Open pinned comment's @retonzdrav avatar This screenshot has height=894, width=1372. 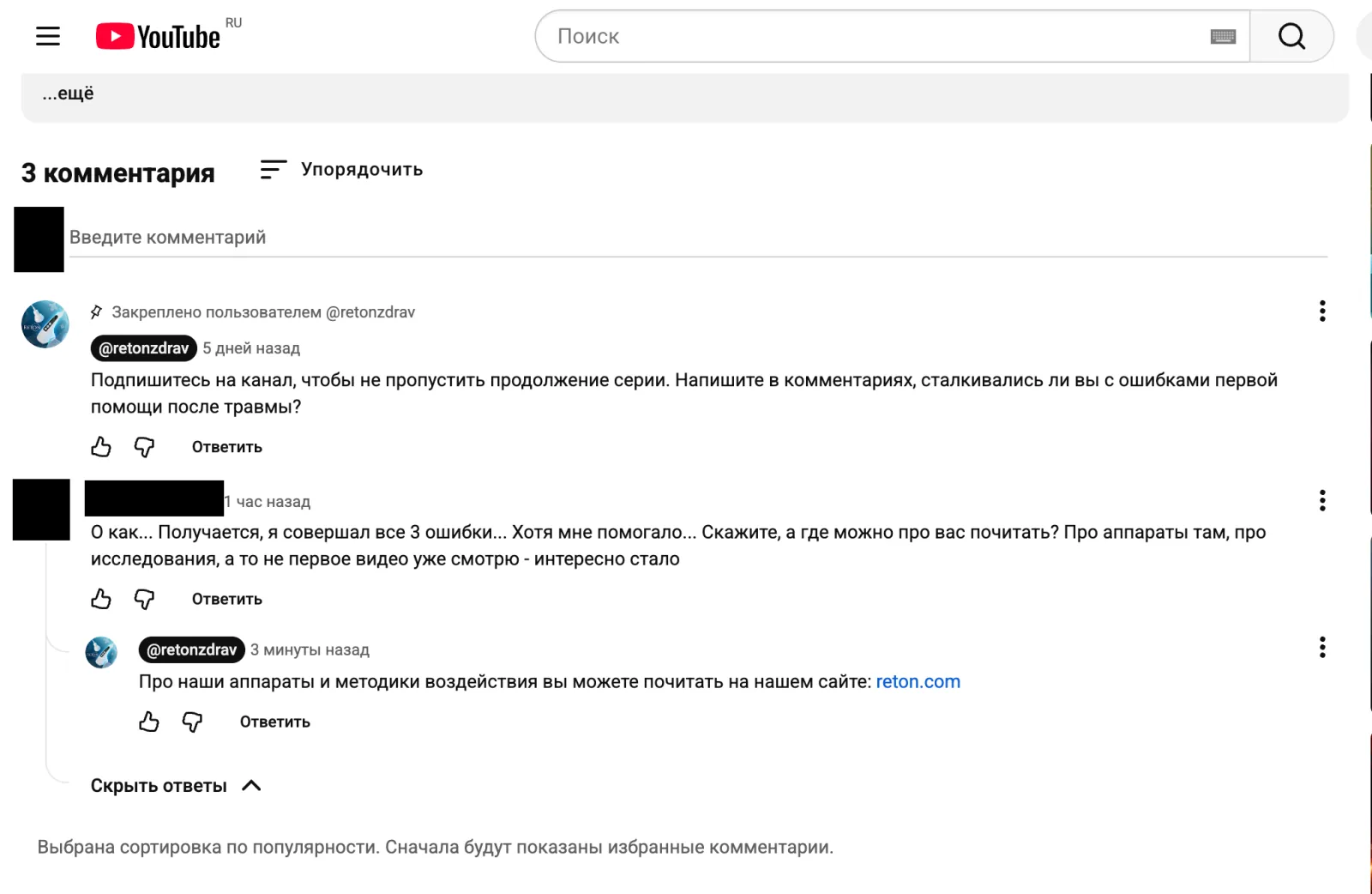pyautogui.click(x=45, y=324)
